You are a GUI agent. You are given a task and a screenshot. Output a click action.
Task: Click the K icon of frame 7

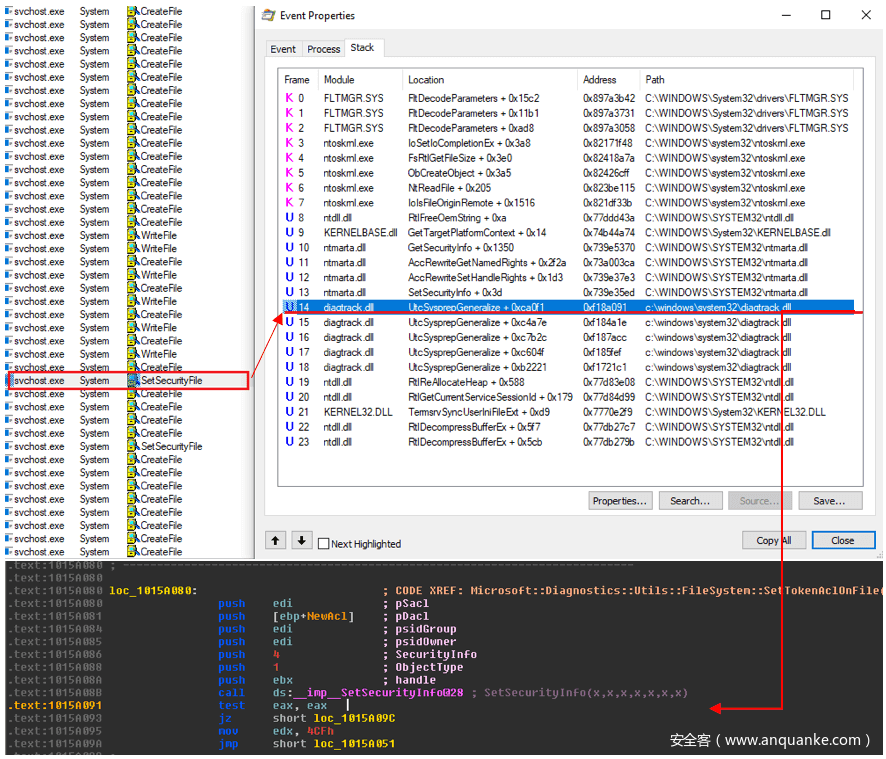(x=289, y=203)
